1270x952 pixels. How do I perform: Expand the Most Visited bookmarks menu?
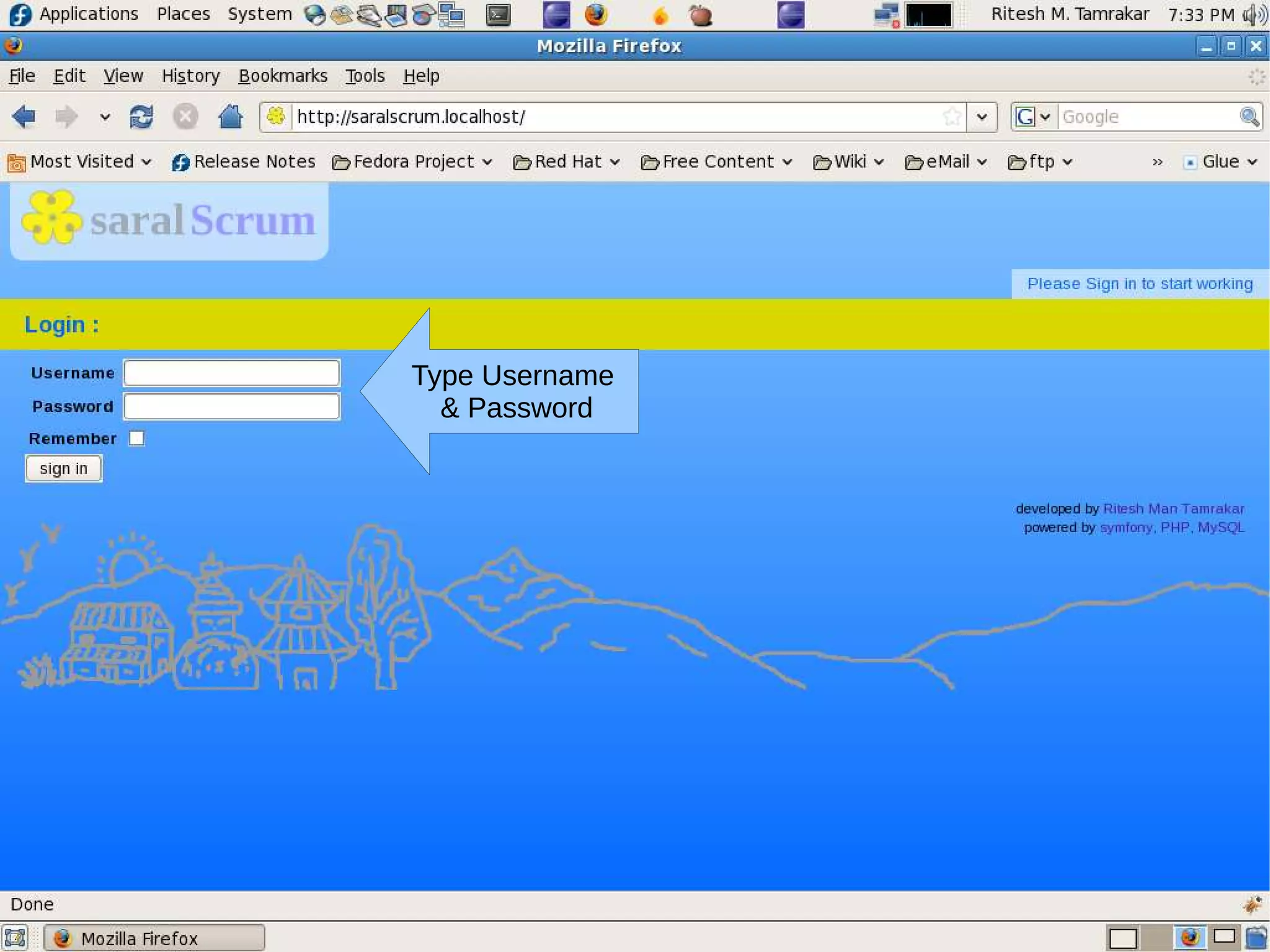pyautogui.click(x=81, y=162)
